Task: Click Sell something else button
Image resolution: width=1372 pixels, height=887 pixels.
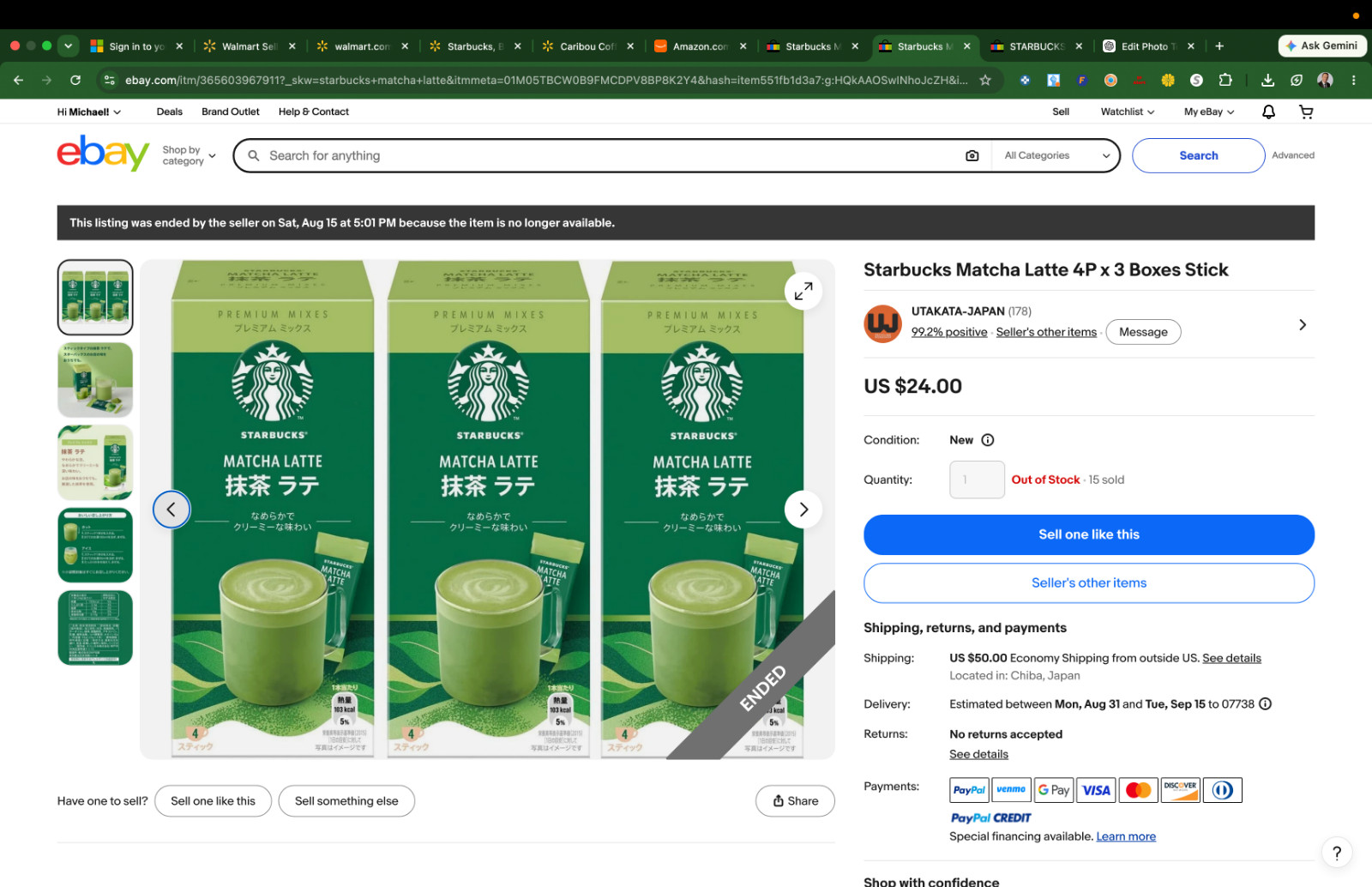Action: coord(346,801)
